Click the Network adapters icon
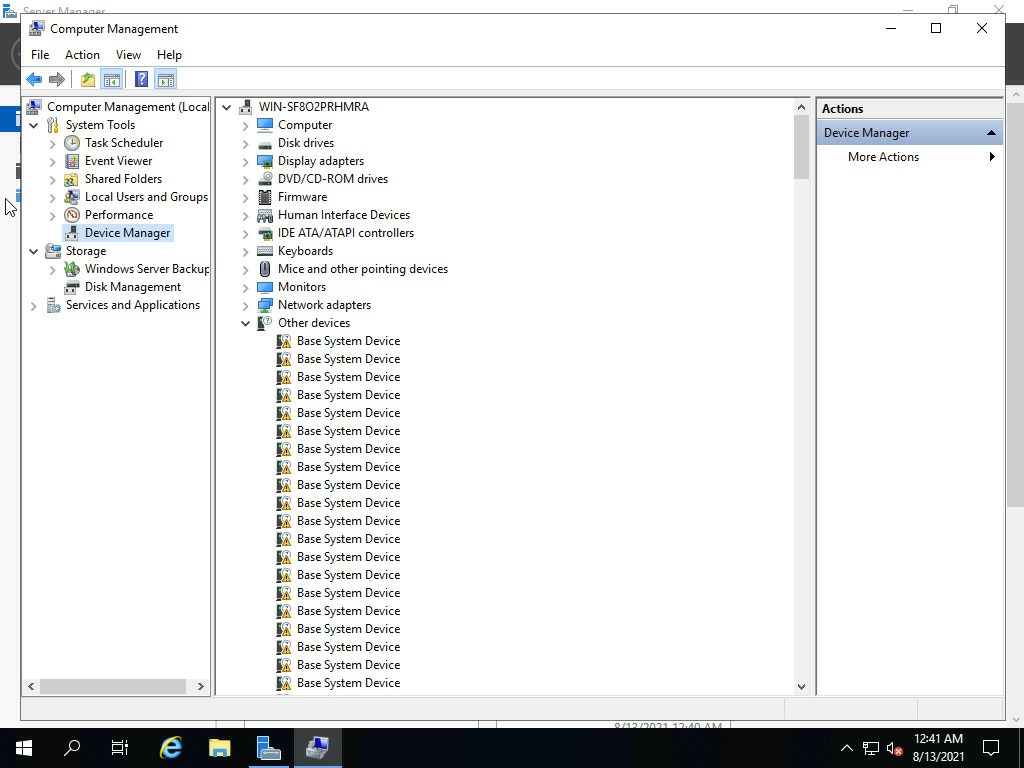 (x=264, y=304)
